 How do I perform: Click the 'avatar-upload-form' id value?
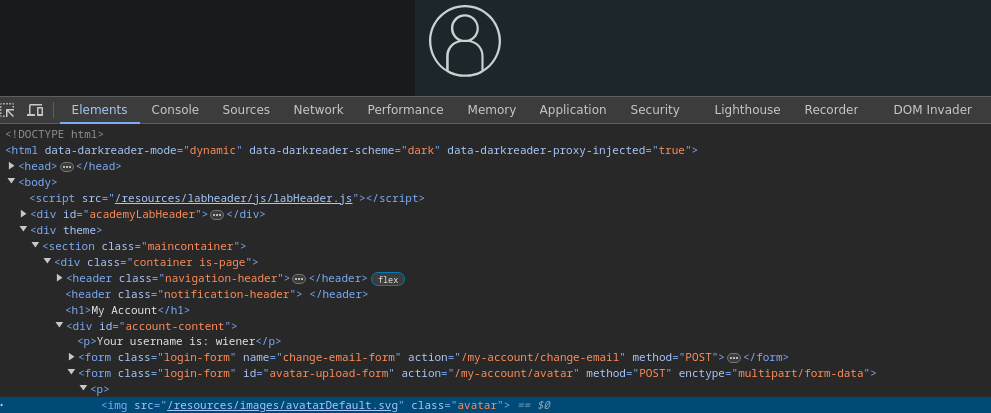[x=329, y=373]
